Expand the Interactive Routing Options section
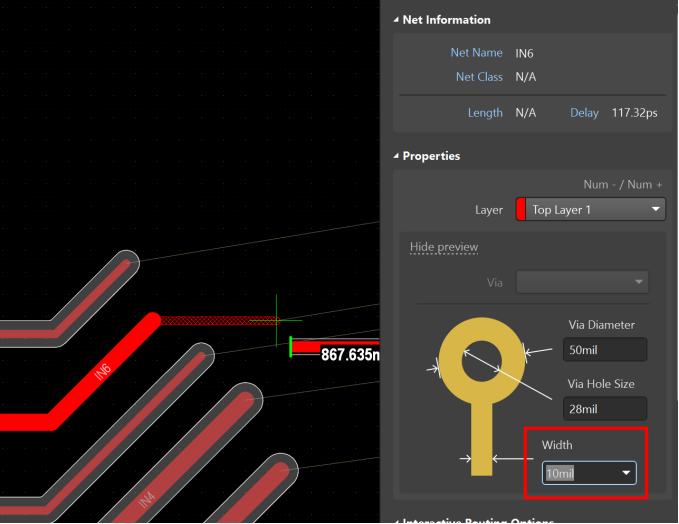Screen dimensions: 679x524 [x=396, y=521]
